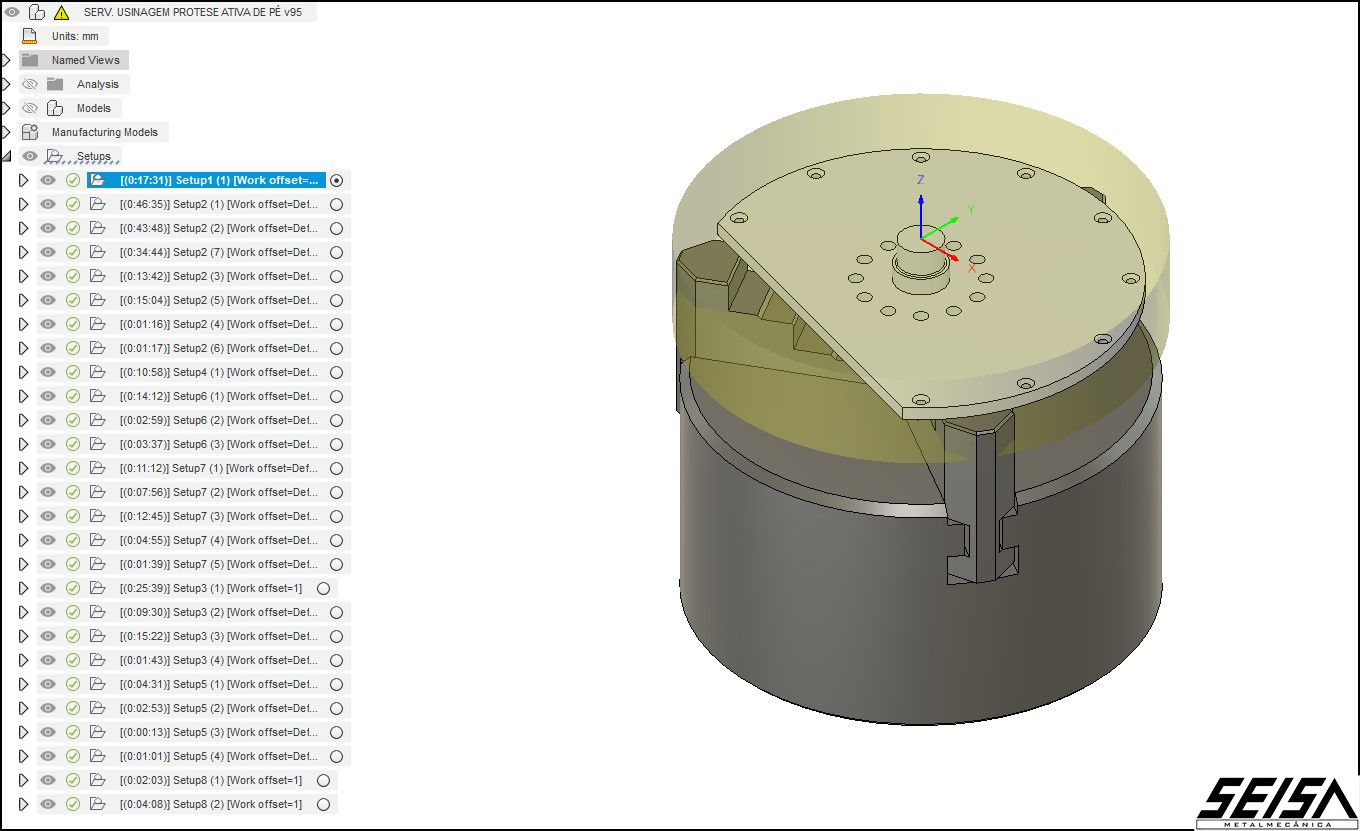The height and width of the screenshot is (831, 1360).
Task: Activate Setup3 (1) with its radio button
Action: [323, 588]
